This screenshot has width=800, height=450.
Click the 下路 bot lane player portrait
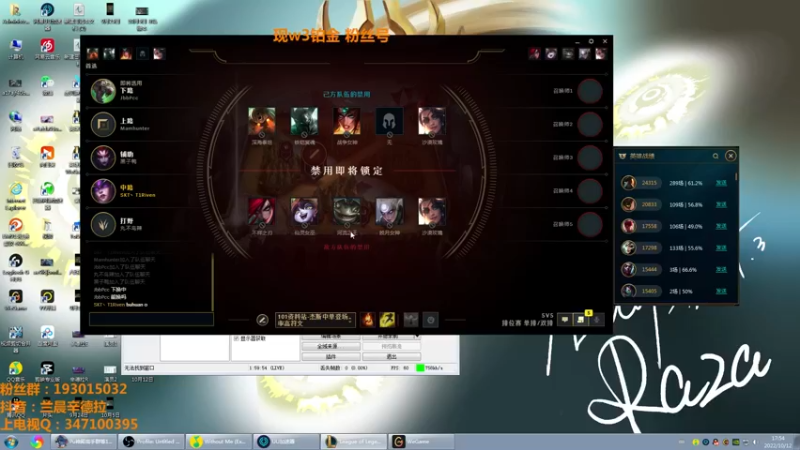(x=103, y=91)
